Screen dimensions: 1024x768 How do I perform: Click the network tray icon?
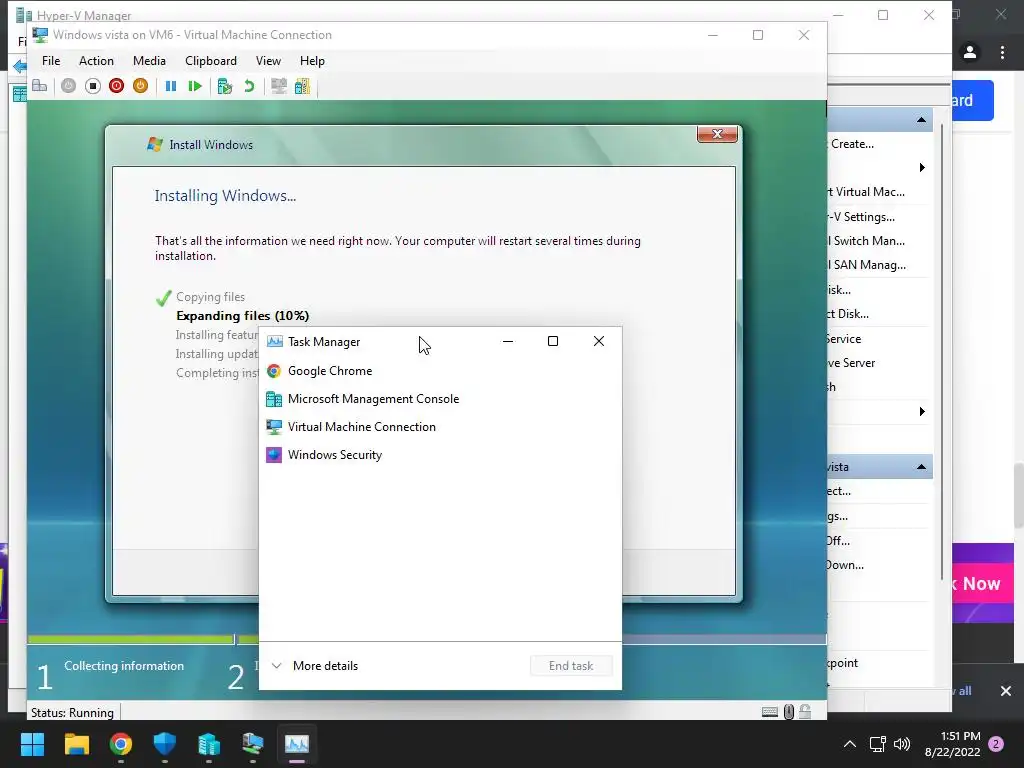pyautogui.click(x=877, y=744)
